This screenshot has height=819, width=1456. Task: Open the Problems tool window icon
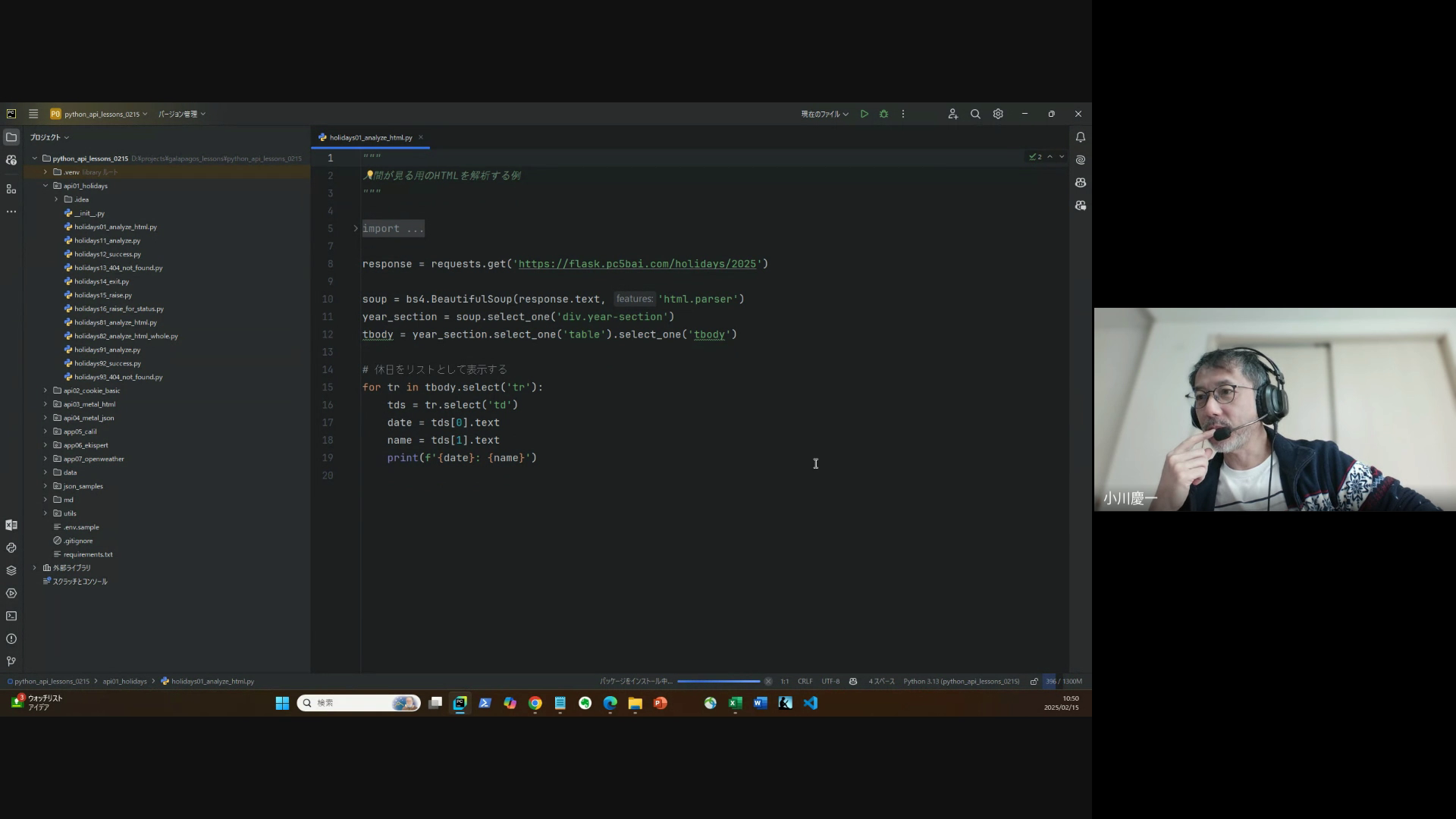point(11,639)
